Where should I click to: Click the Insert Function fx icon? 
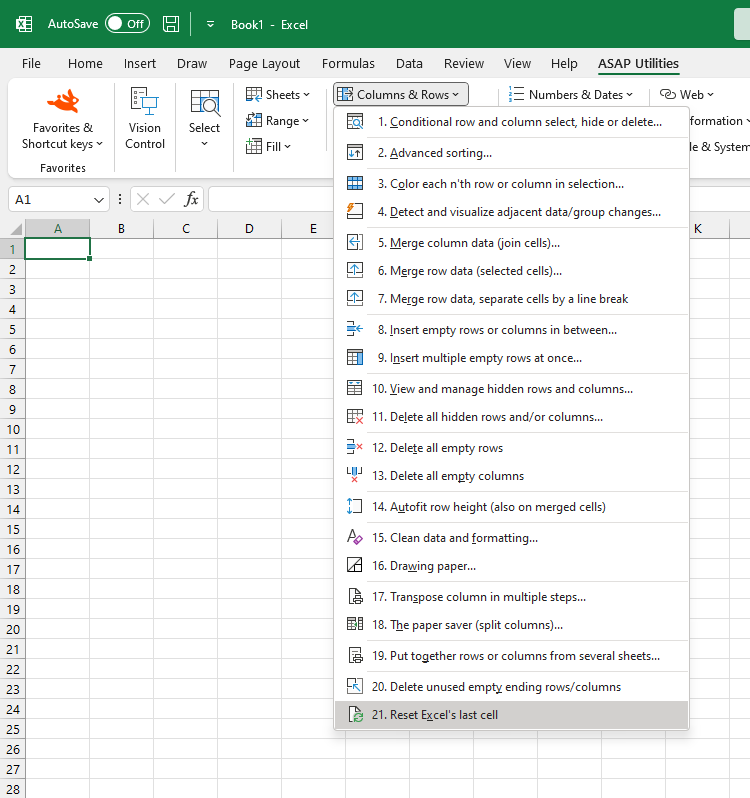coord(191,199)
